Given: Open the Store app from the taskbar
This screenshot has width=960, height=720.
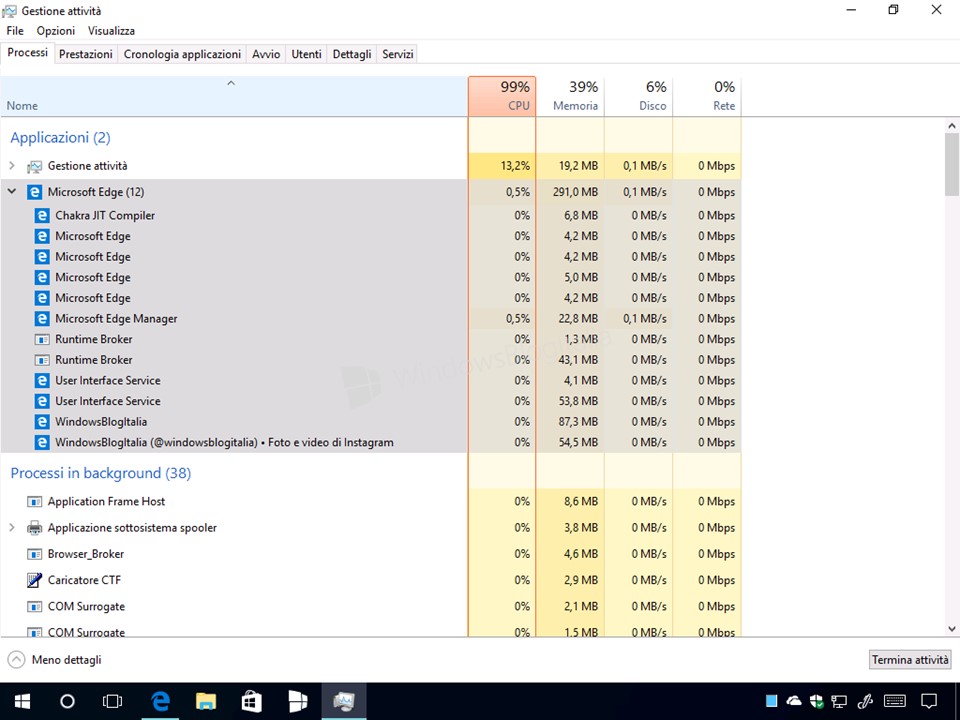Looking at the screenshot, I should pyautogui.click(x=252, y=702).
